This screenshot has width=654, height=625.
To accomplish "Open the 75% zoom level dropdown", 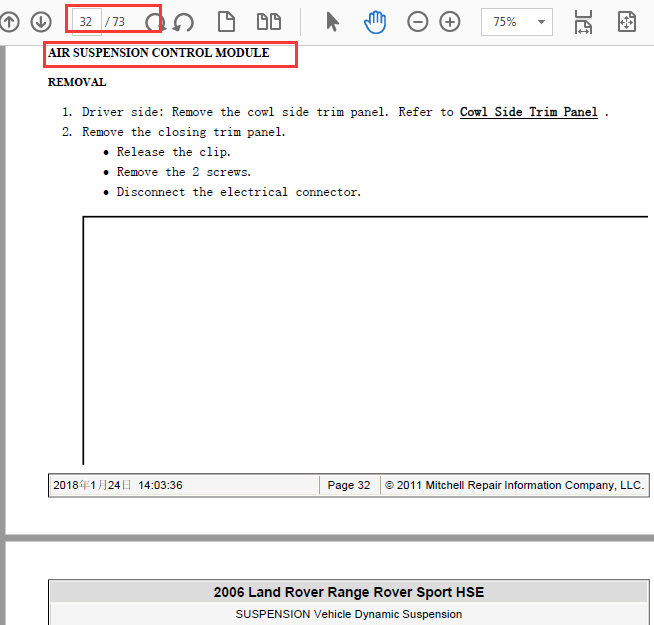I will tap(517, 22).
